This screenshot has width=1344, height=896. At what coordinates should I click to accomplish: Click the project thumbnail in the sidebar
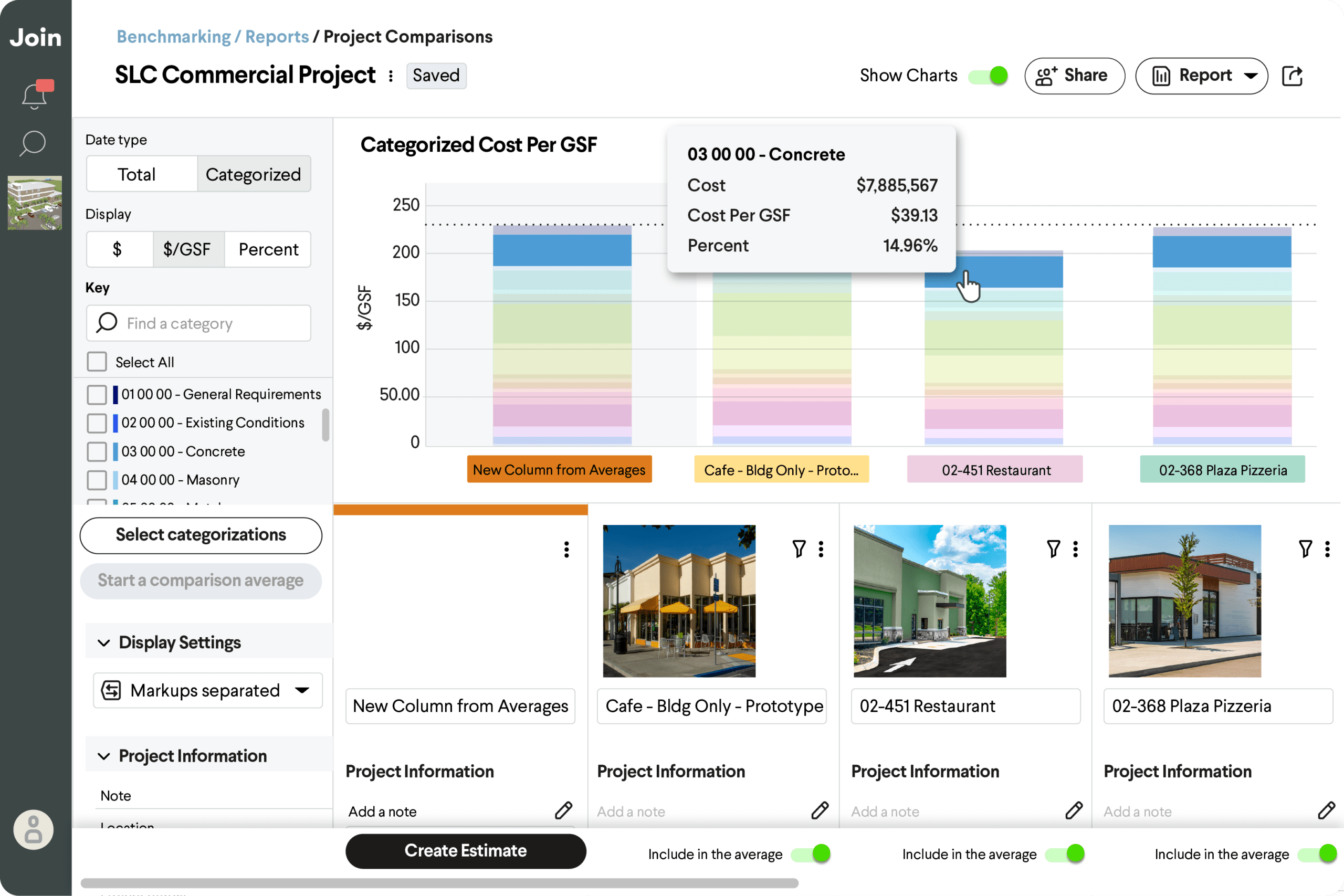(x=34, y=203)
